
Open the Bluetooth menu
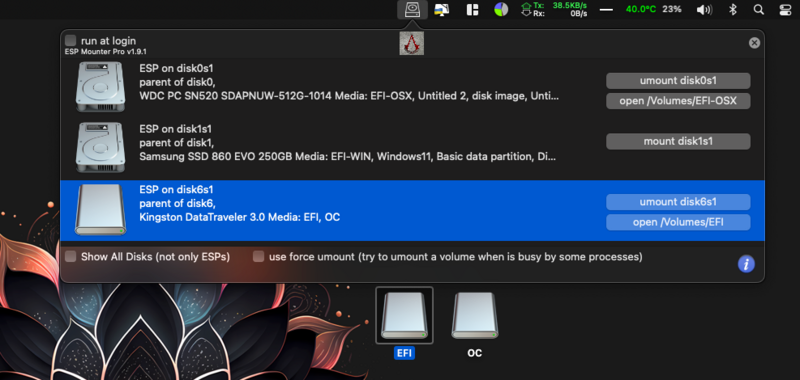[733, 9]
